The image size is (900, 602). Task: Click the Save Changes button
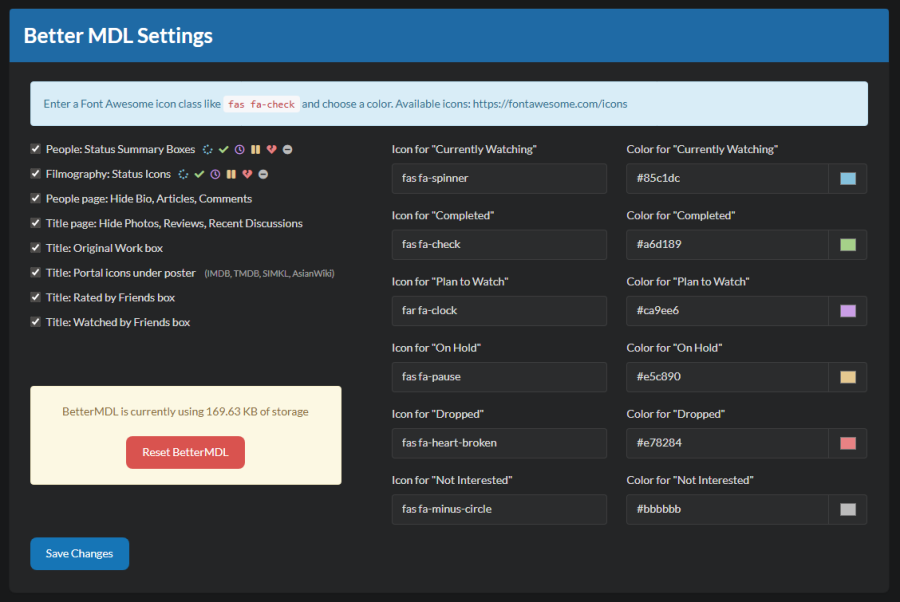click(x=79, y=553)
